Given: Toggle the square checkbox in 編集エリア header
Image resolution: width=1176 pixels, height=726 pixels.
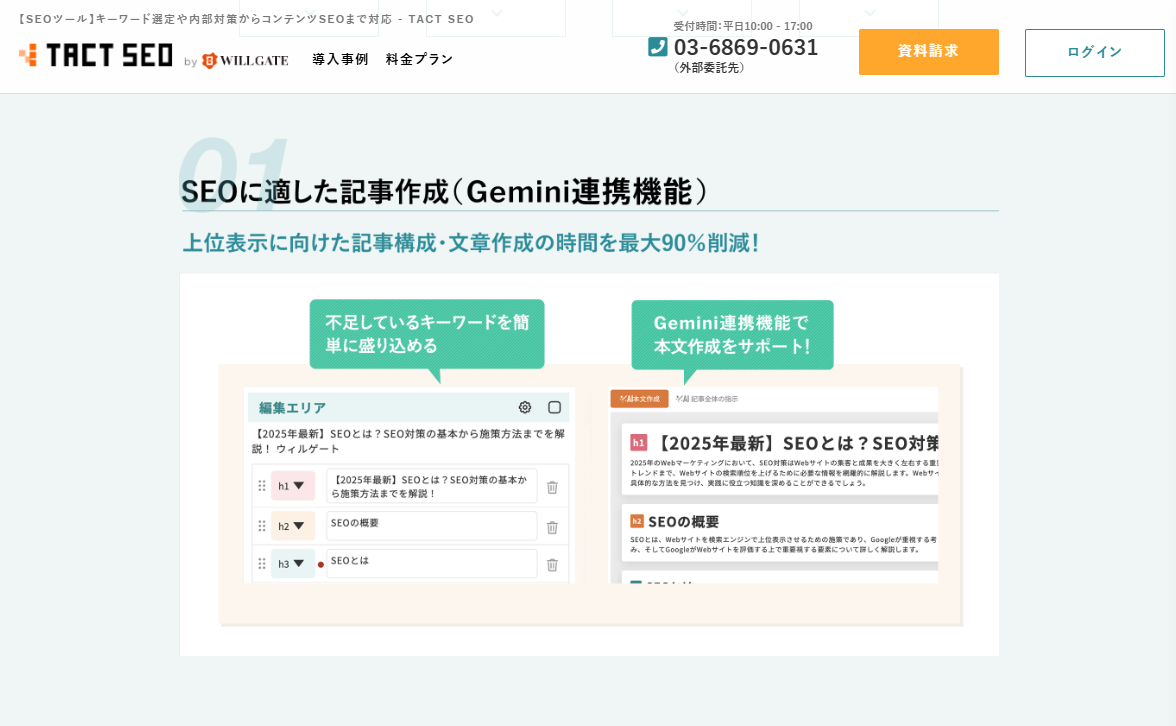Looking at the screenshot, I should pyautogui.click(x=554, y=407).
